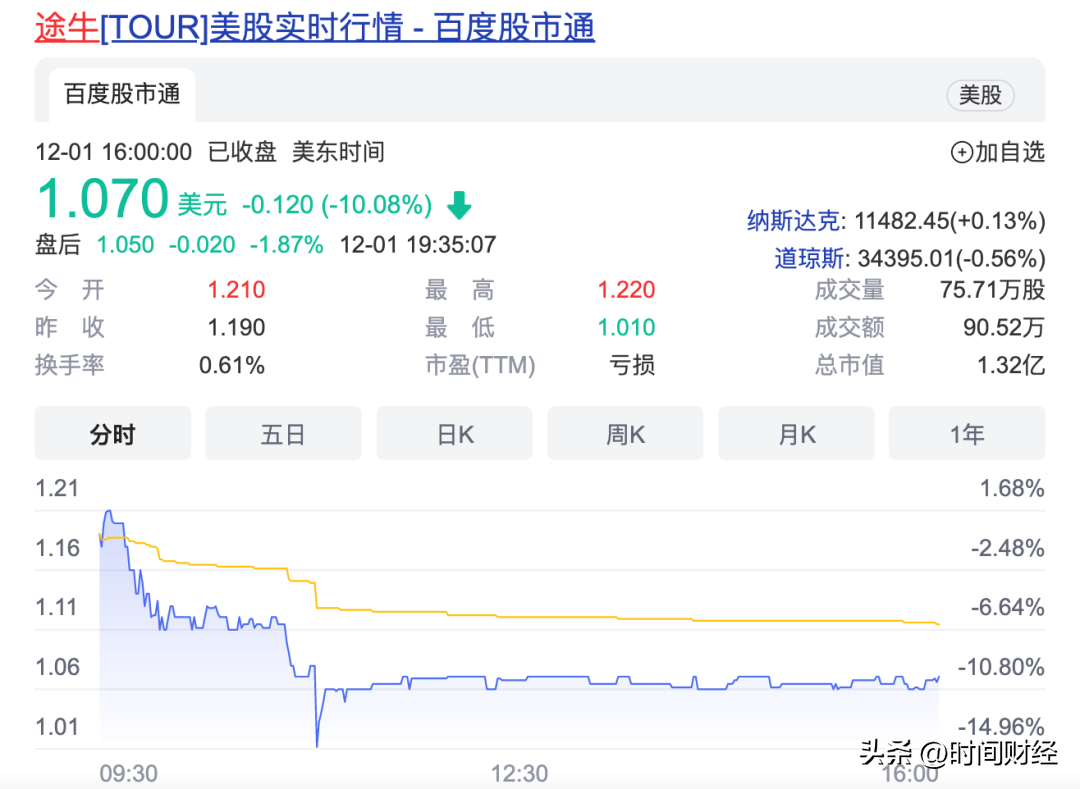Switch chart to 周K tab

point(625,434)
